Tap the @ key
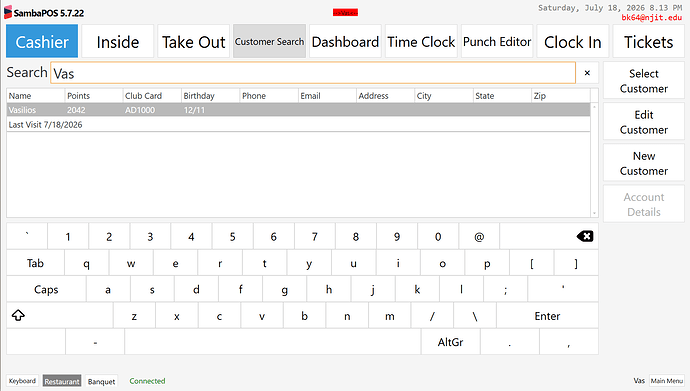 [479, 237]
